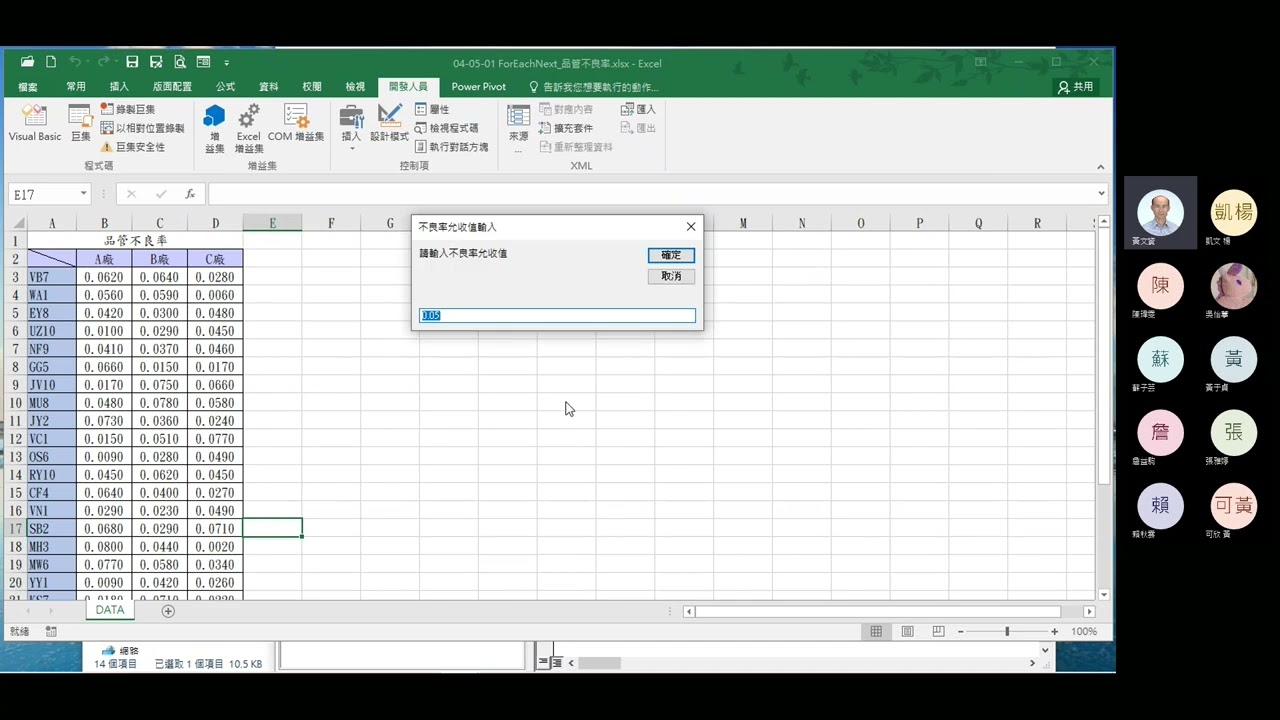Create new workbook from quick access toolbar
The image size is (1280, 720).
click(50, 62)
